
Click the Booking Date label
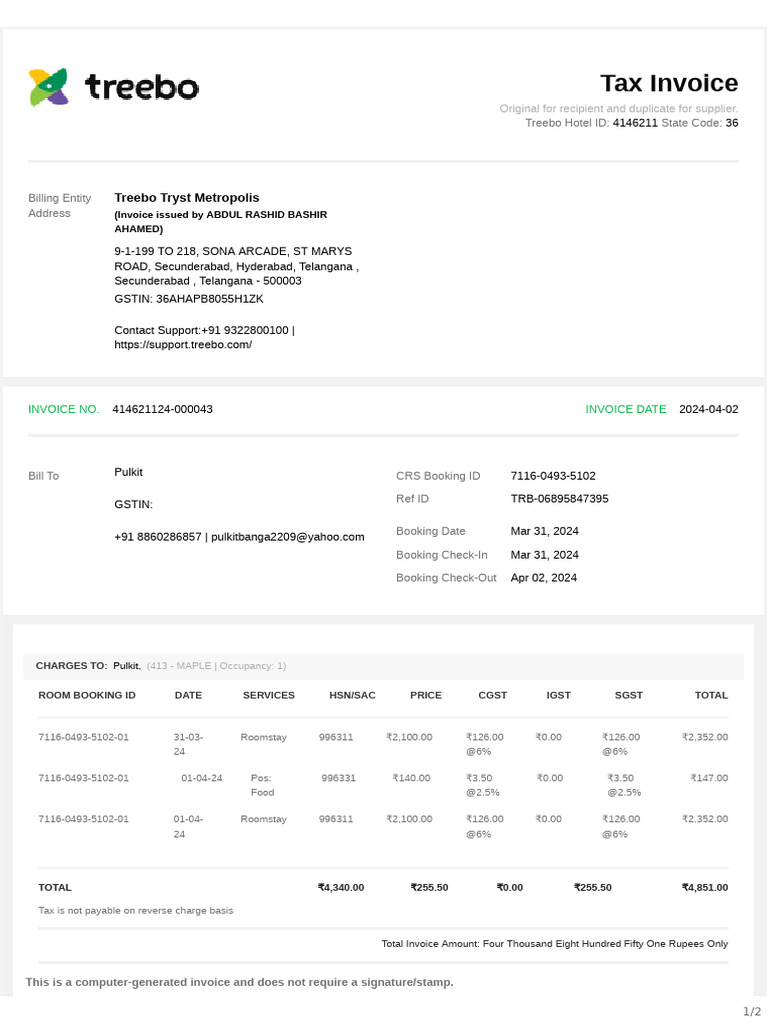pos(430,531)
